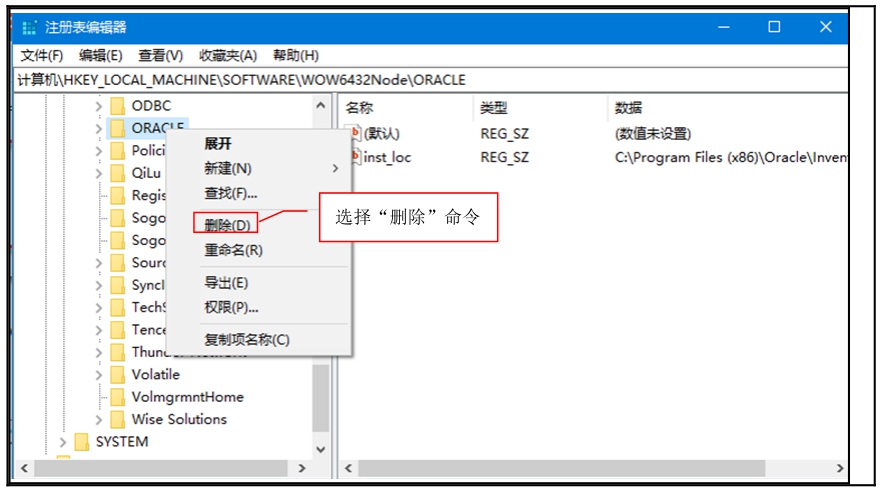Select the VolmgrmntHome tree item

[x=187, y=397]
